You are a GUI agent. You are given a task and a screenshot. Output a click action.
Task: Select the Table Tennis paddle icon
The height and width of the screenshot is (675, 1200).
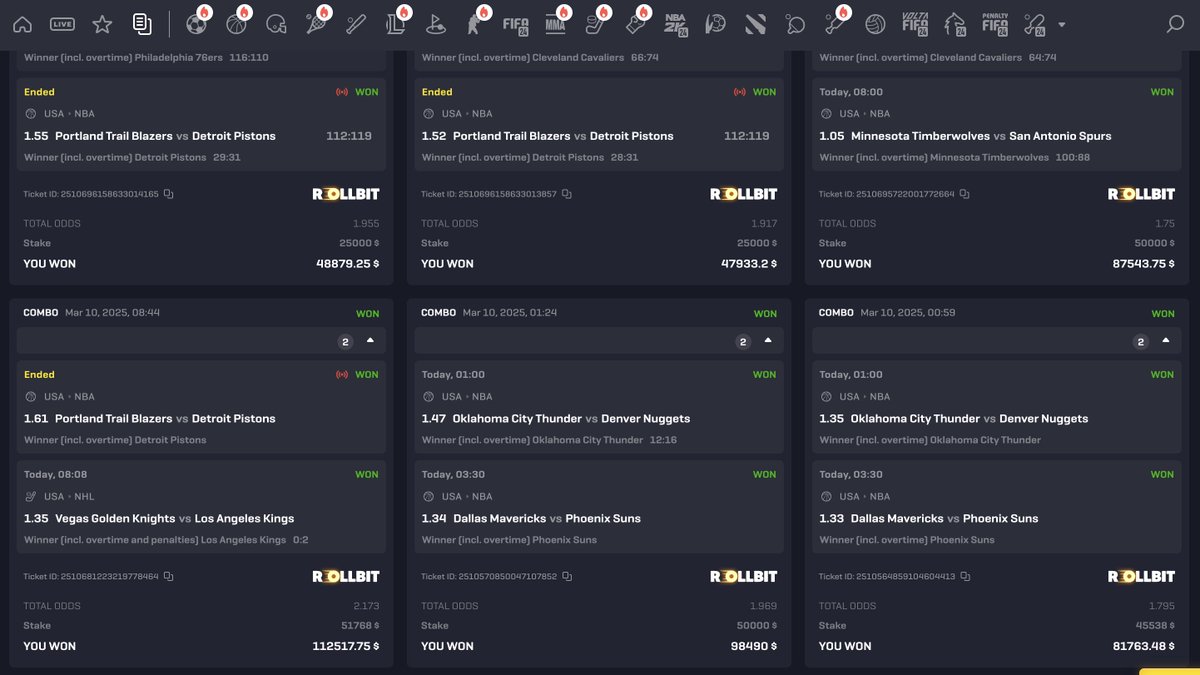pyautogui.click(x=795, y=24)
